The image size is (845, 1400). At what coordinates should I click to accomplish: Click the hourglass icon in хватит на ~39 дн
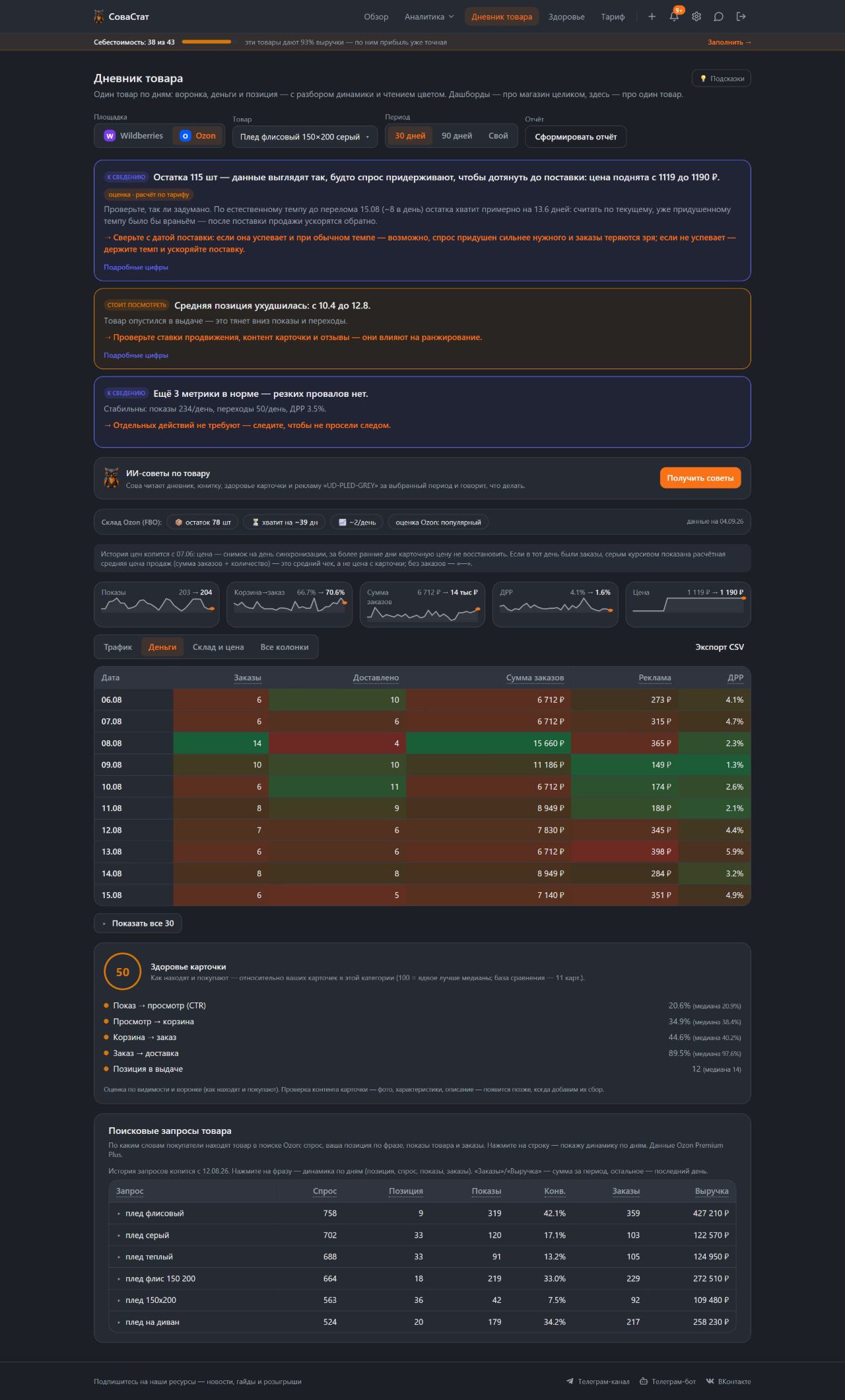click(x=255, y=522)
